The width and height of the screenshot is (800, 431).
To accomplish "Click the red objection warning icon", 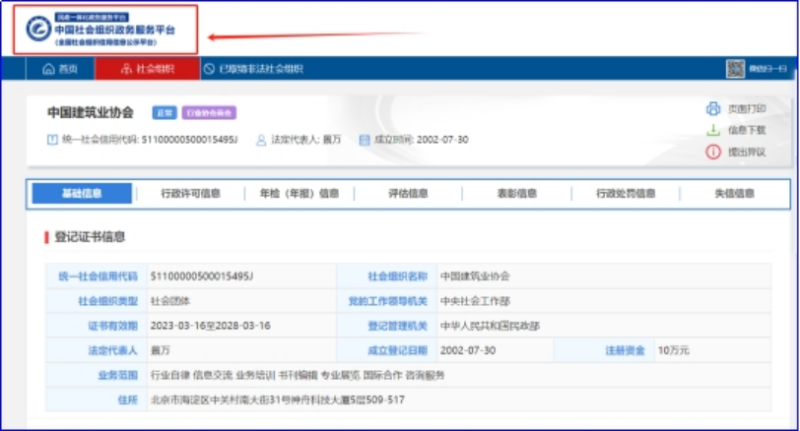I will pyautogui.click(x=713, y=152).
